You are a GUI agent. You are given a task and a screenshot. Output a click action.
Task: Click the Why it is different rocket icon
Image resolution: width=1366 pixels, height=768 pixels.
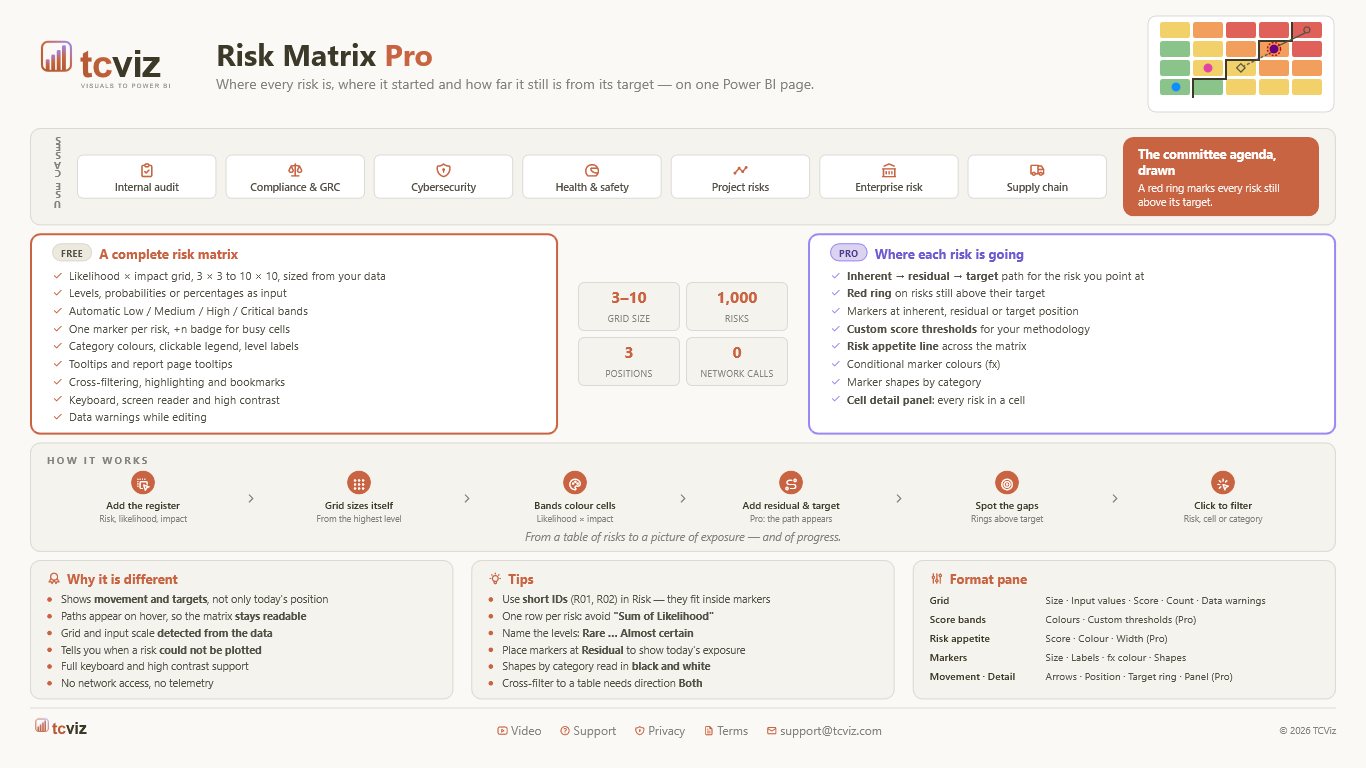pyautogui.click(x=54, y=579)
